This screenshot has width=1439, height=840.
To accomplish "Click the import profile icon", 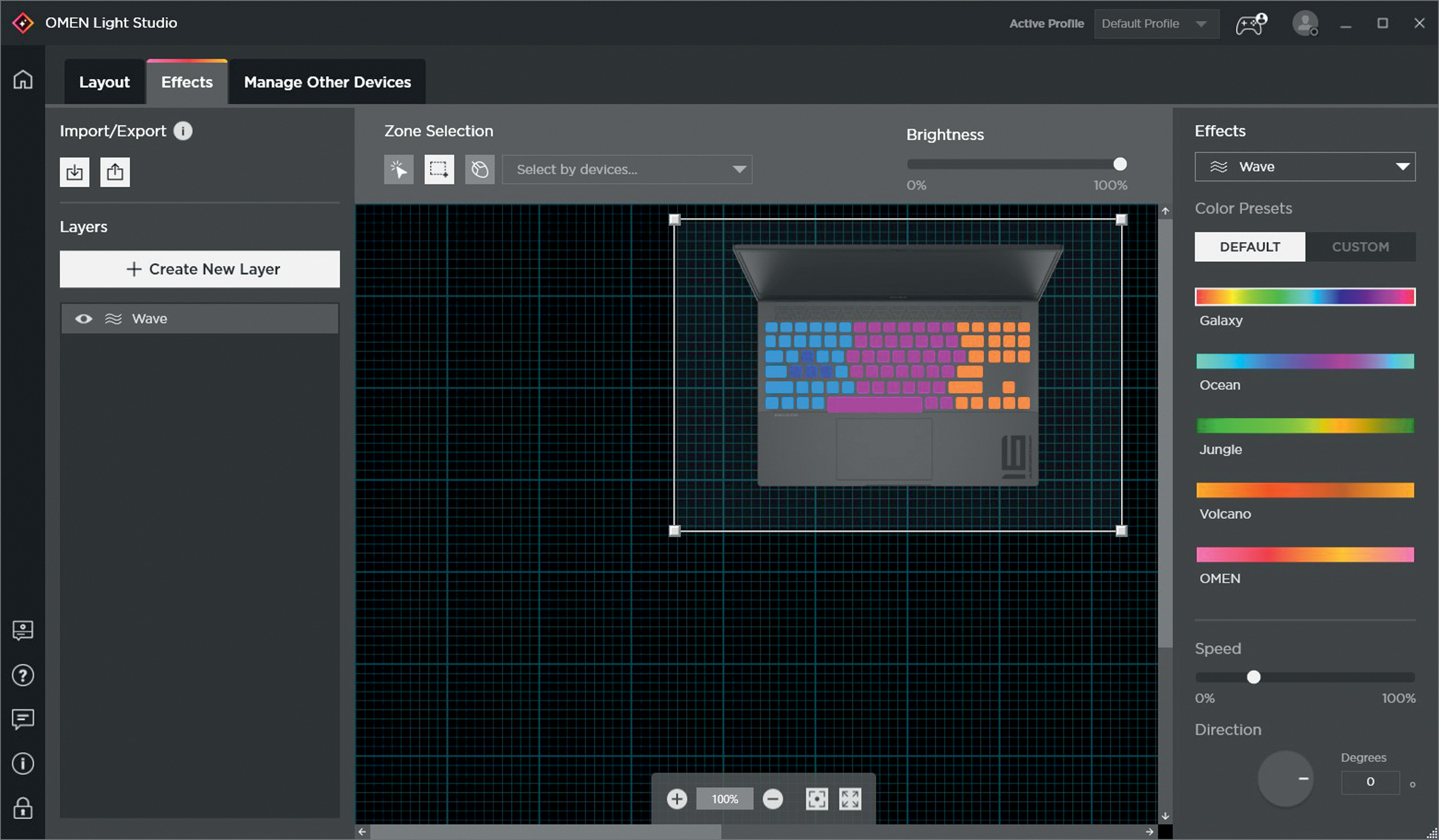I will pyautogui.click(x=75, y=172).
